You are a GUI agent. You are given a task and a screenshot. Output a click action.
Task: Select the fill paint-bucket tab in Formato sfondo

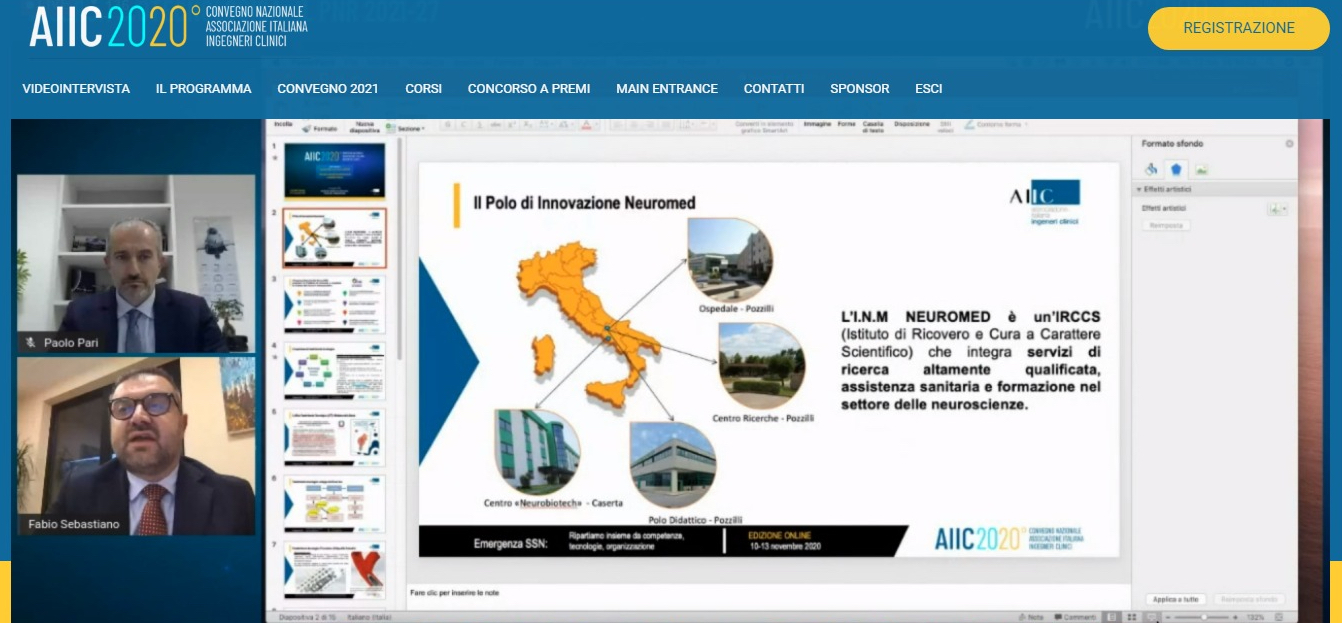[1151, 169]
